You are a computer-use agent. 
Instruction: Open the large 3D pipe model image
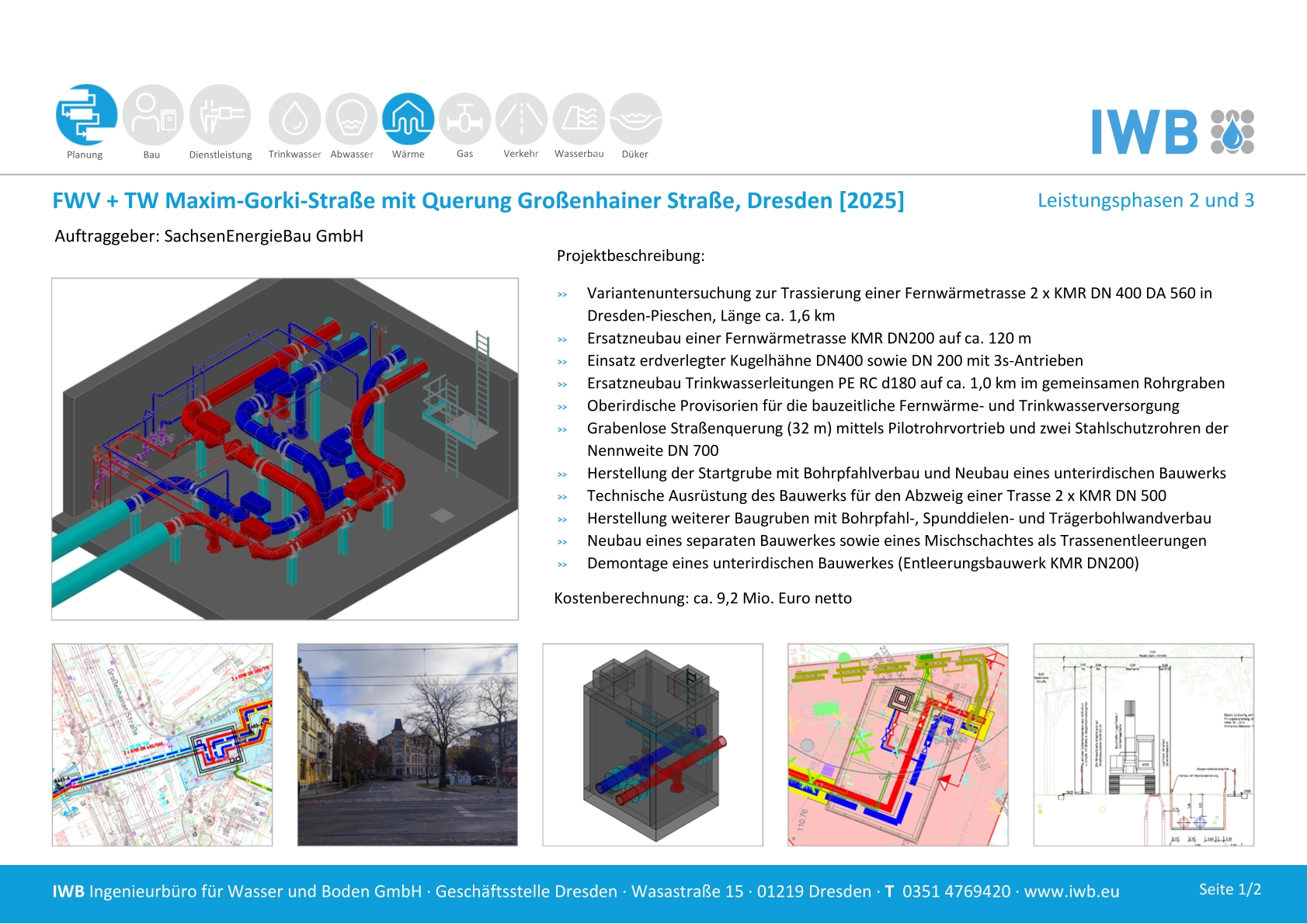[285, 449]
